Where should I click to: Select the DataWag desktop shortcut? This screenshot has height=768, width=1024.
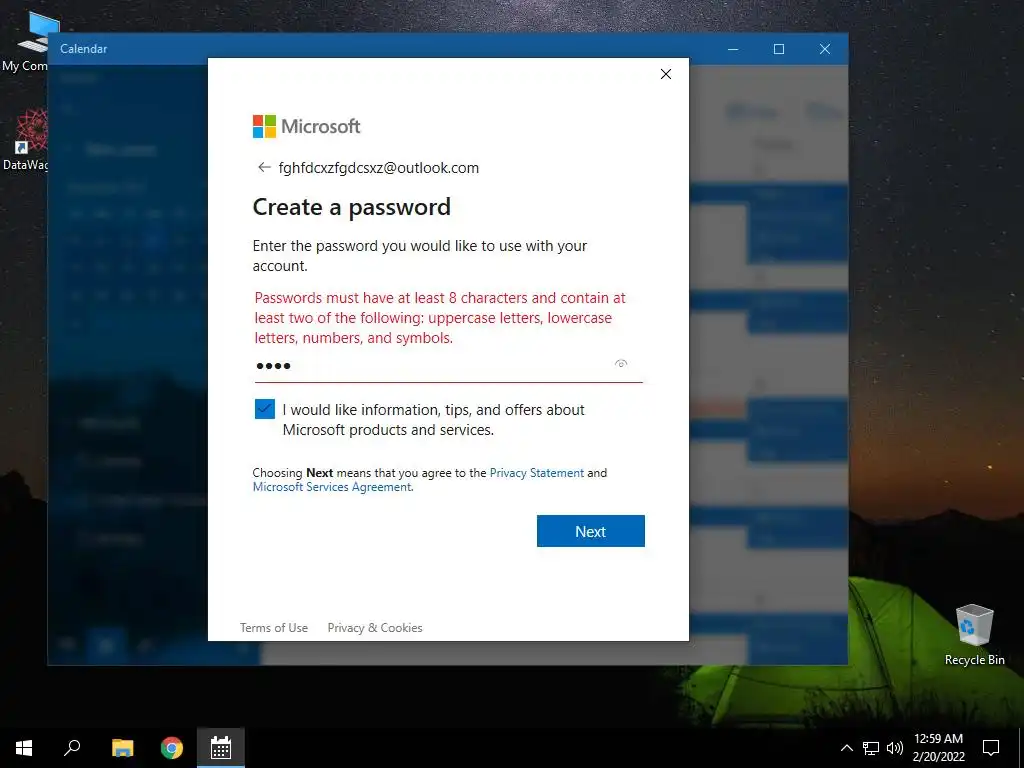26,140
